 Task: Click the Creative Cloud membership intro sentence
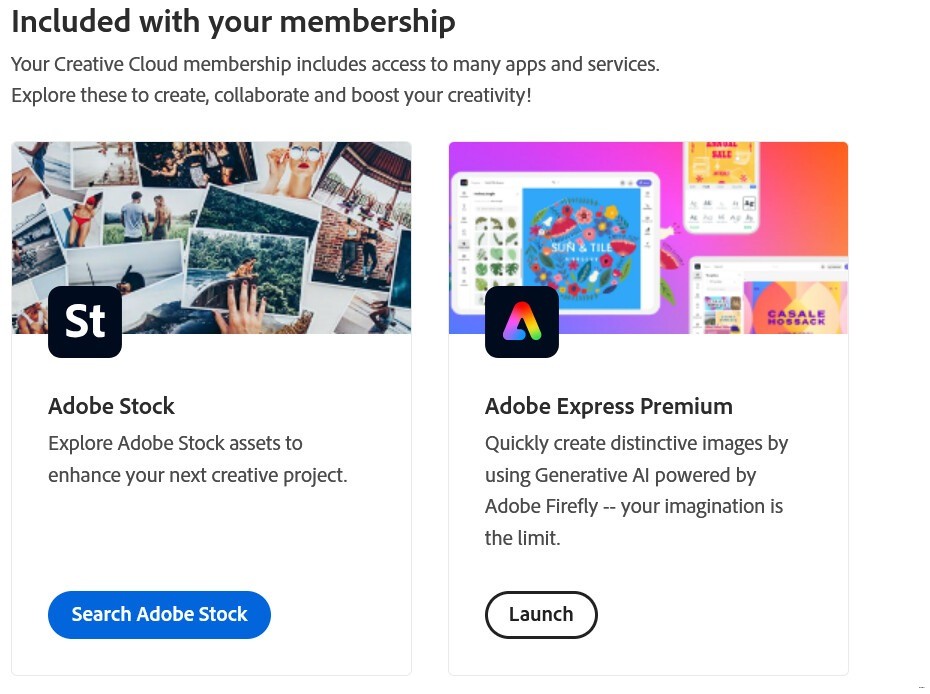point(335,65)
